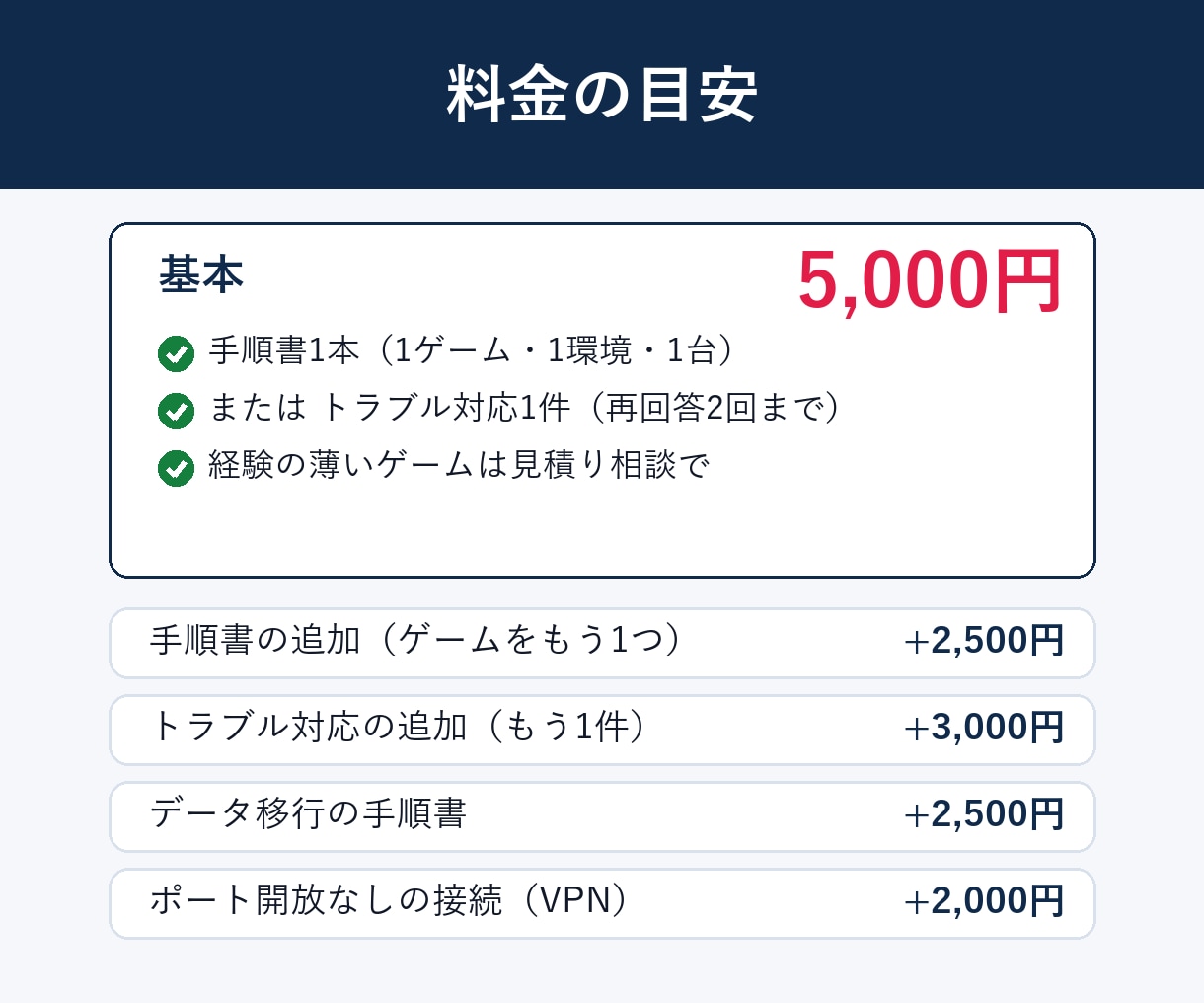Click the +2,500円 price for データ移行
The height and width of the screenshot is (1003, 1204).
tap(984, 814)
